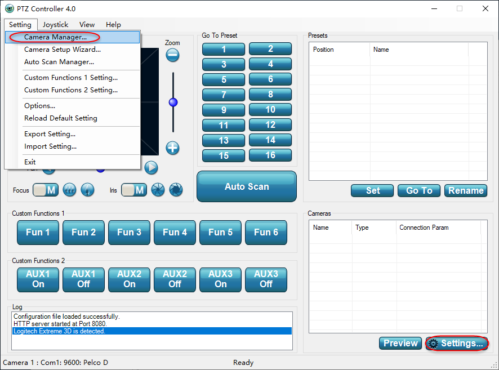Trigger the Fun 3 custom function
The image size is (499, 370).
pos(129,232)
